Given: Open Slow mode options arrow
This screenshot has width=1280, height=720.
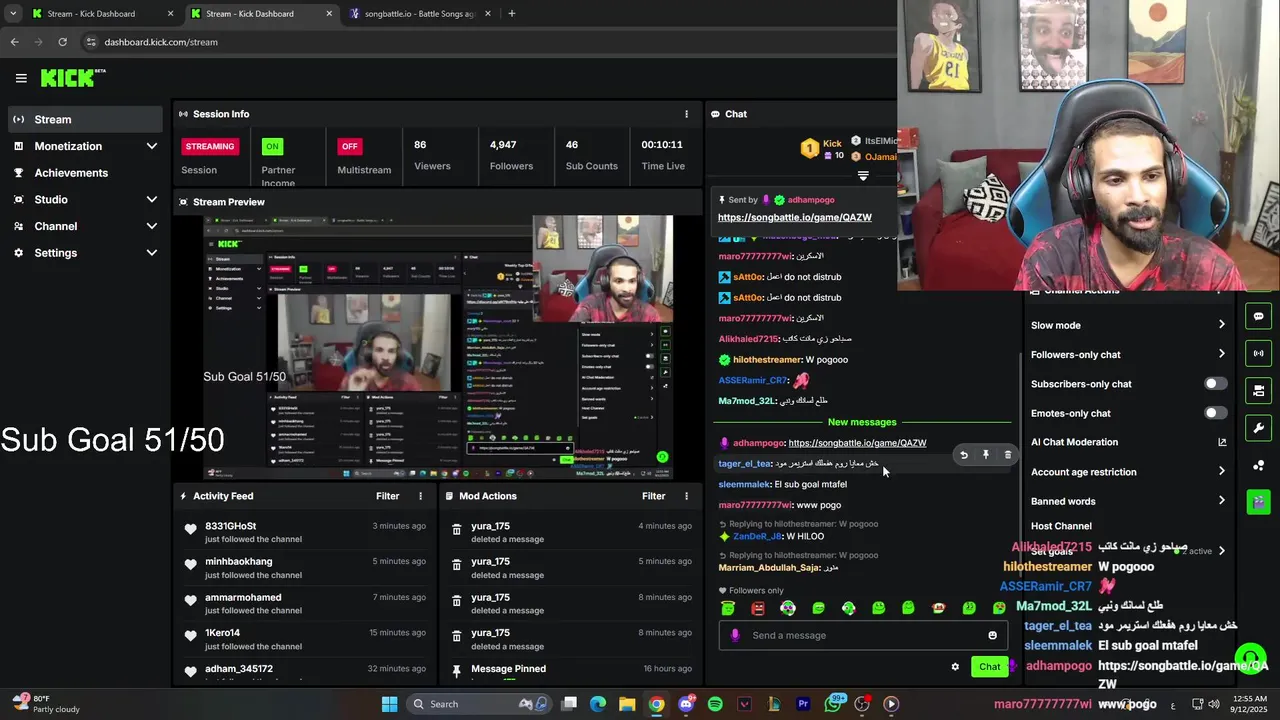Looking at the screenshot, I should tap(1221, 325).
